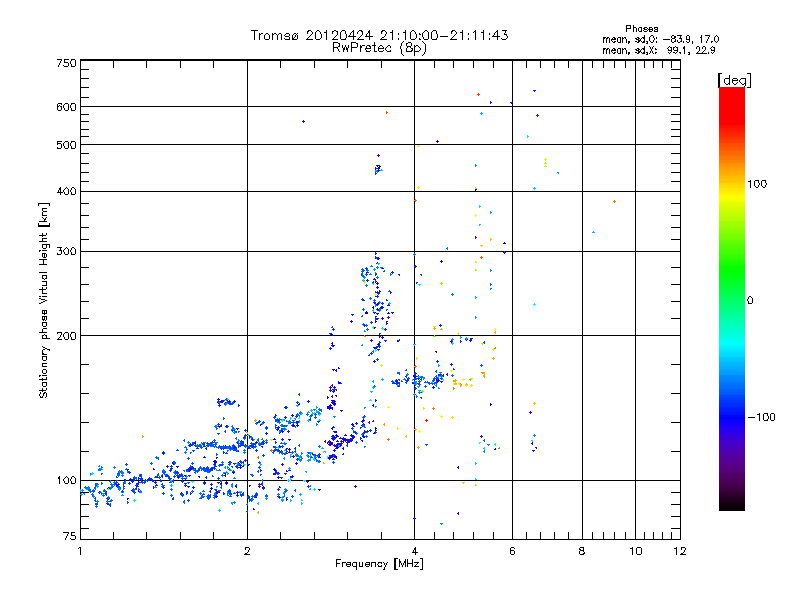The height and width of the screenshot is (600, 800).
Task: Click the colorbar tick label '-100'
Action: click(x=761, y=417)
